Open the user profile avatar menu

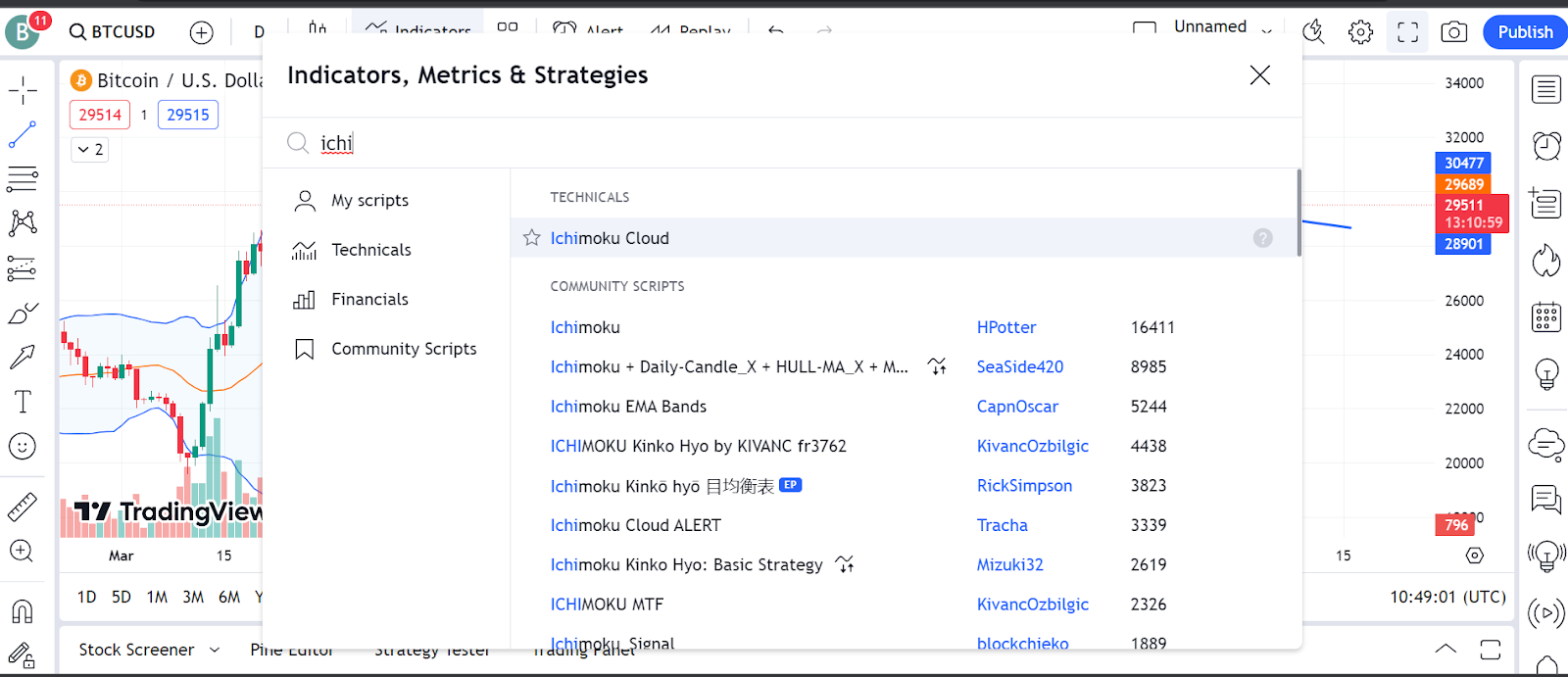coord(23,31)
